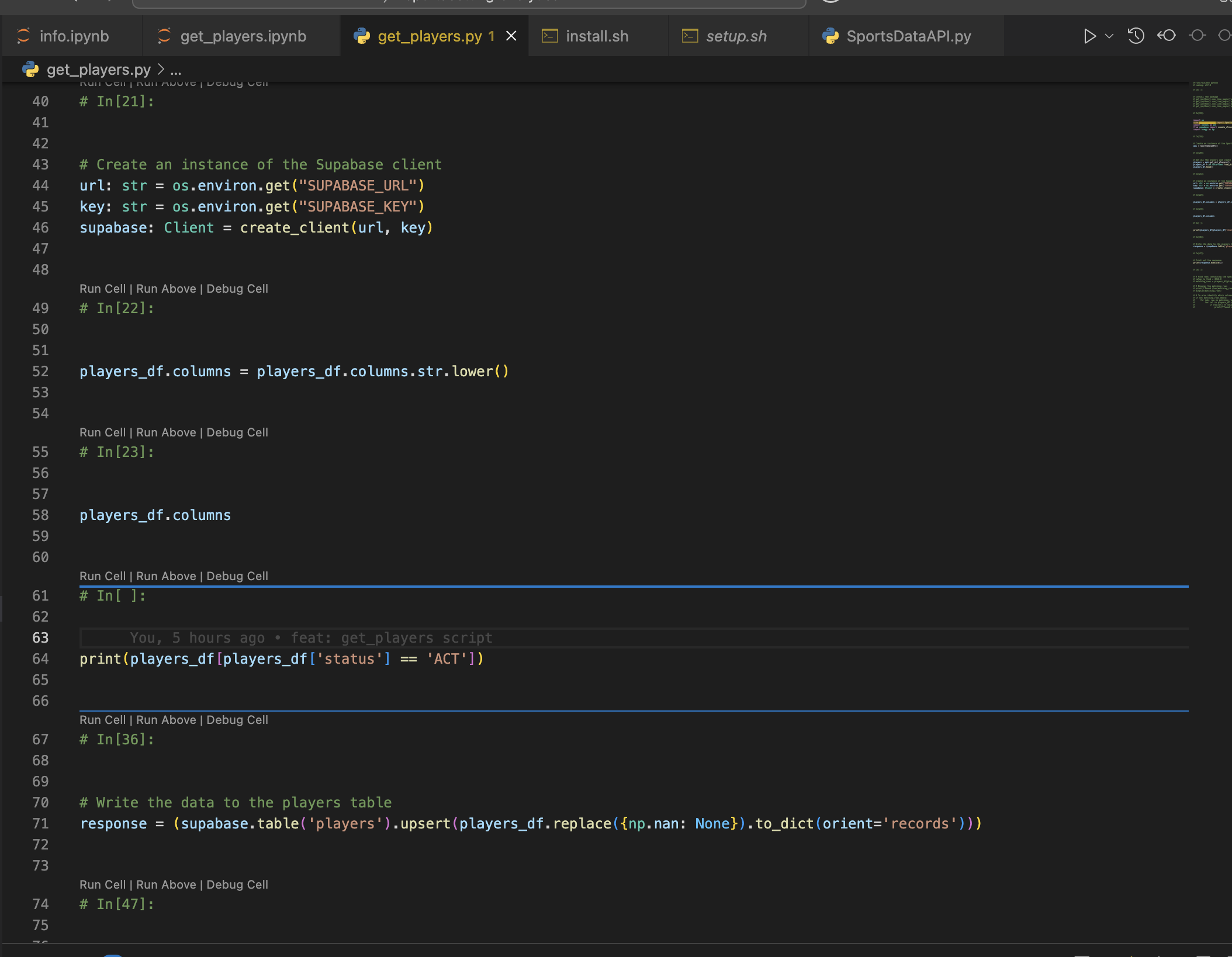Click the SUPABASE_KEY string on line 45

click(358, 207)
